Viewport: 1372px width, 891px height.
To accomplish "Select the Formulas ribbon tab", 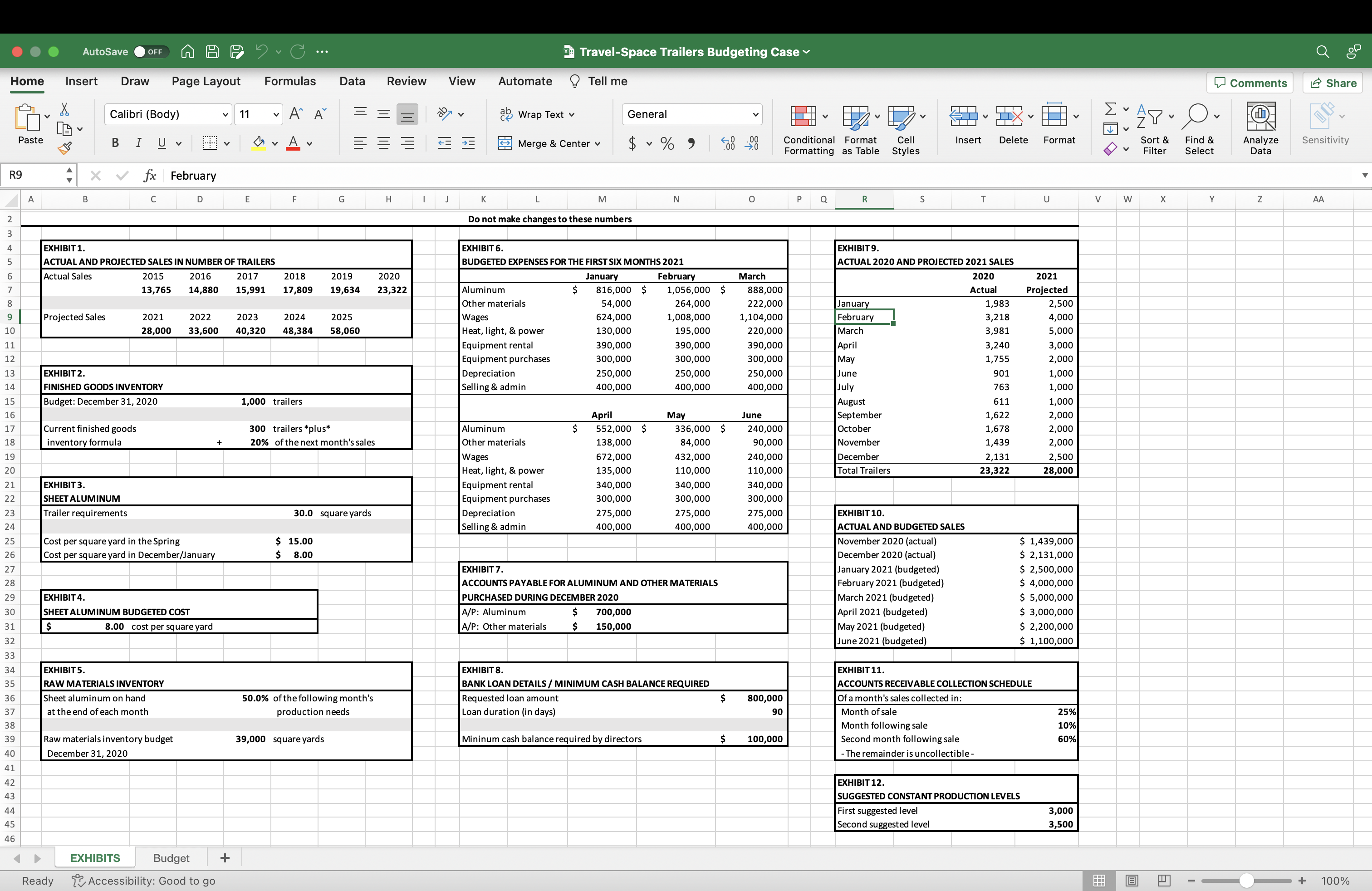I will point(288,81).
